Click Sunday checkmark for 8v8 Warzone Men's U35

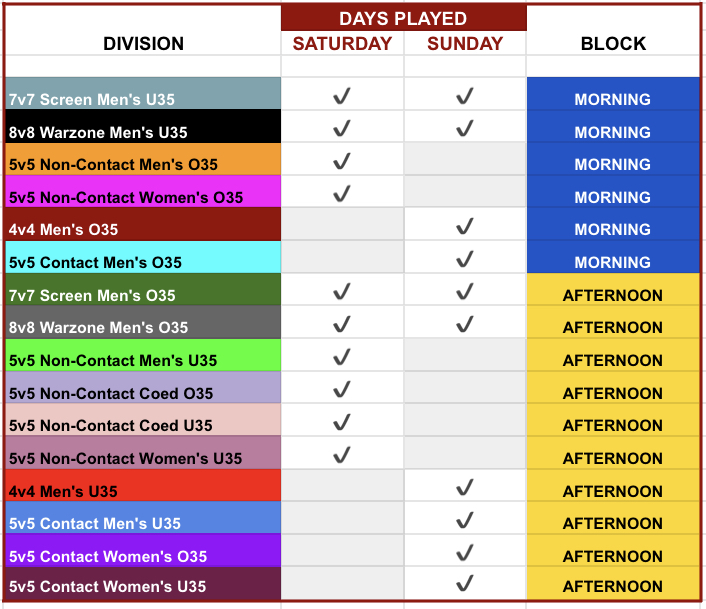(464, 129)
